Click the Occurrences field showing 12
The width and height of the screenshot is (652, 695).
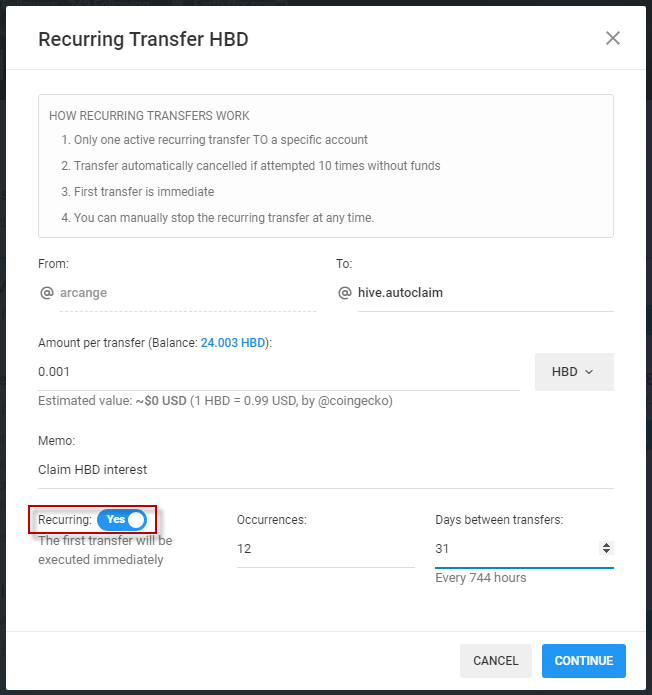(x=326, y=549)
